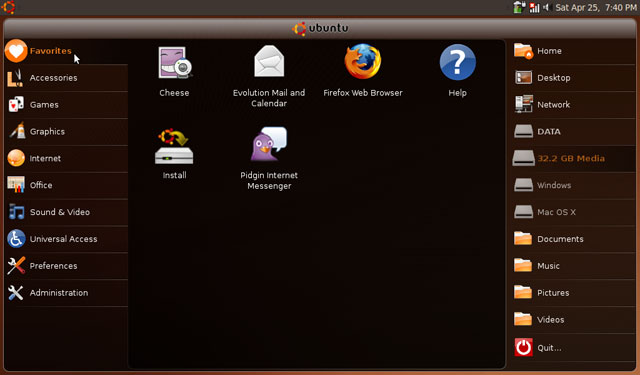The image size is (640, 375).
Task: Start Firefox Web Browser icon
Action: point(362,62)
